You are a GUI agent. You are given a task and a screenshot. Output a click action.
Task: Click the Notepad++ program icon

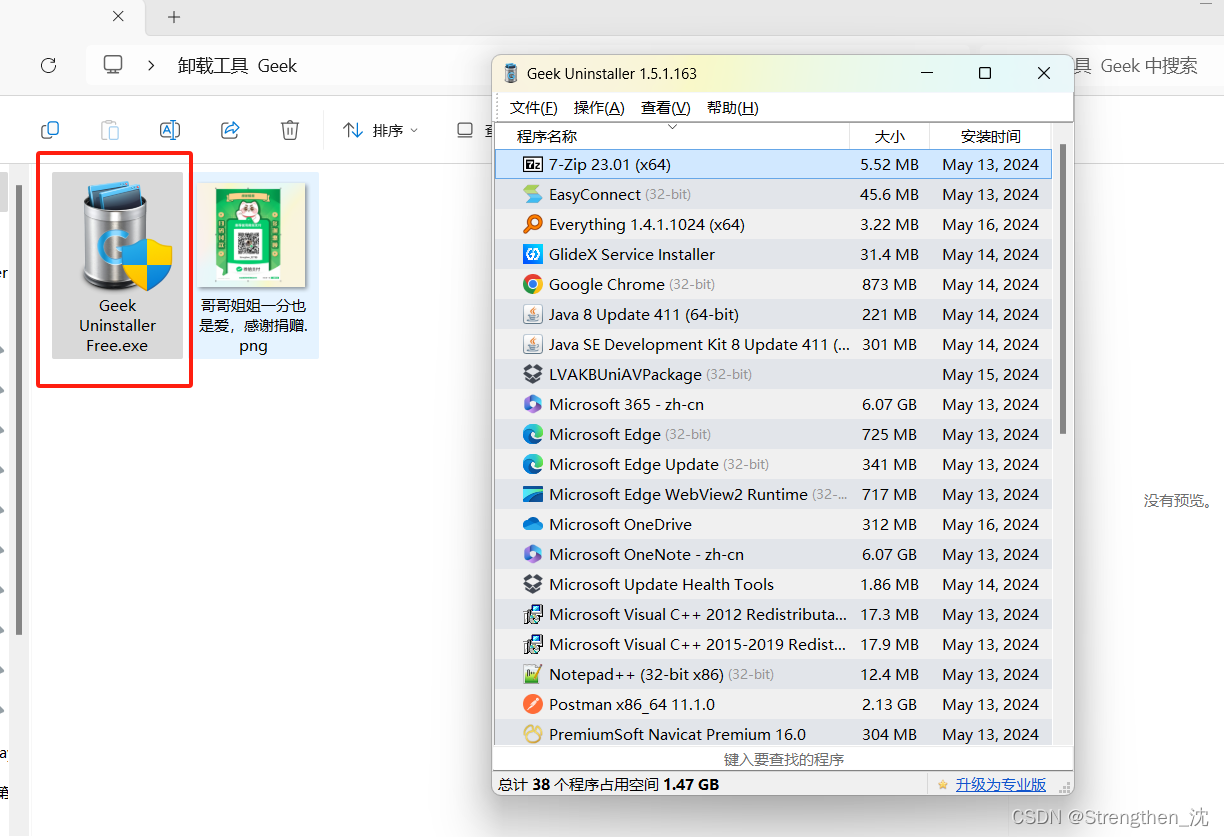533,674
